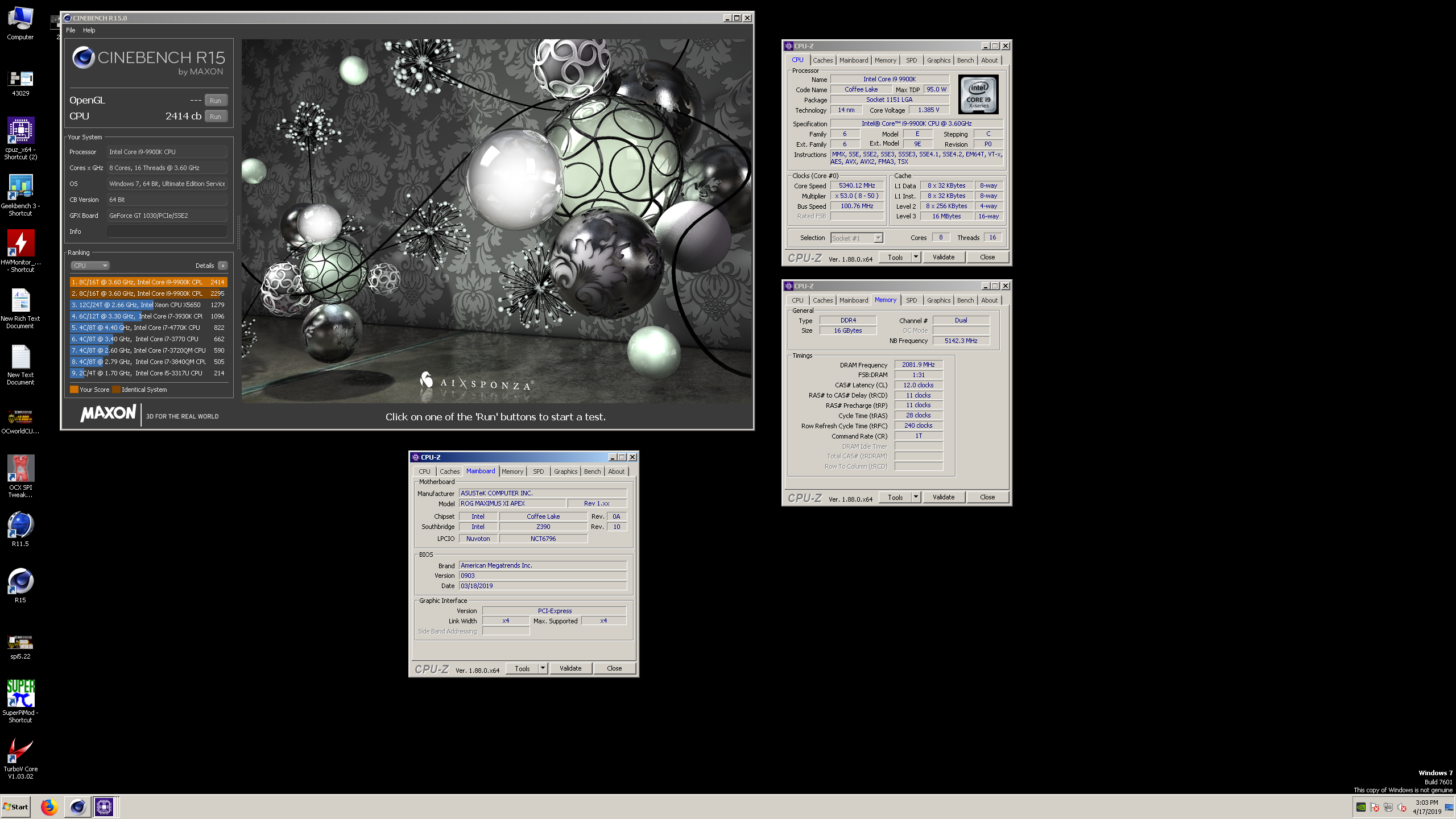
Task: Open the File menu in Cinebench
Action: pos(71,30)
